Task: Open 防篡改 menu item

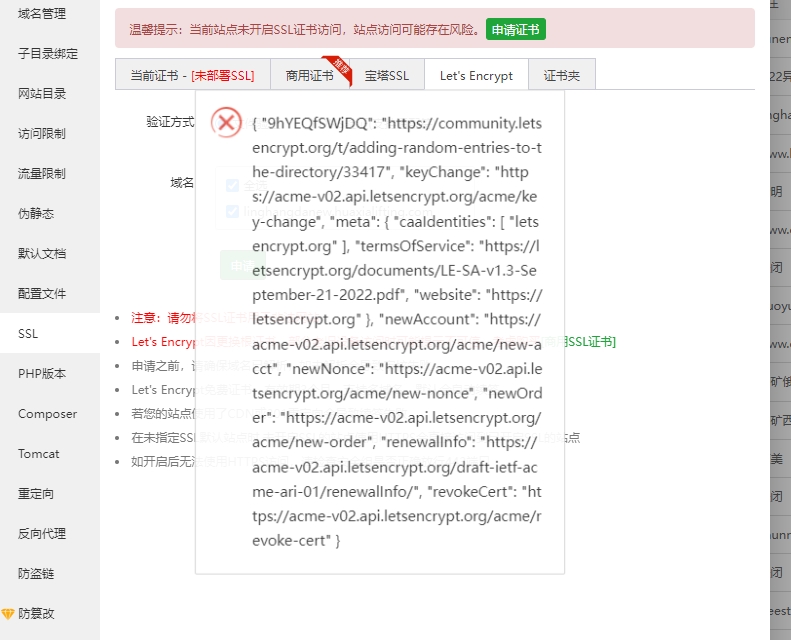Action: point(36,613)
